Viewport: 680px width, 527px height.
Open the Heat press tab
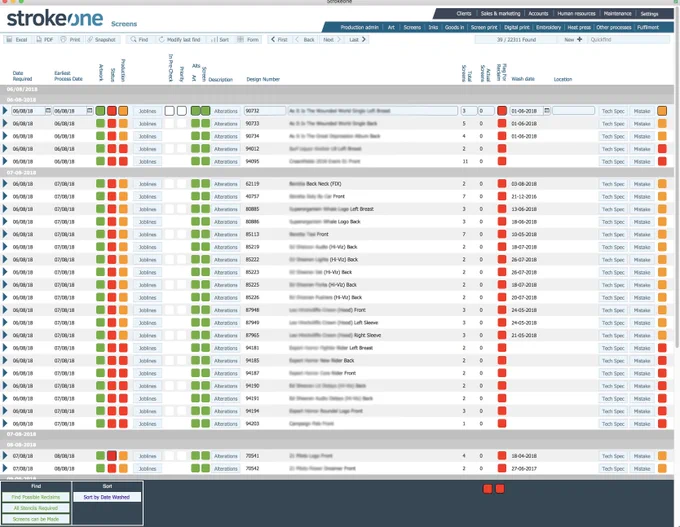tap(579, 27)
